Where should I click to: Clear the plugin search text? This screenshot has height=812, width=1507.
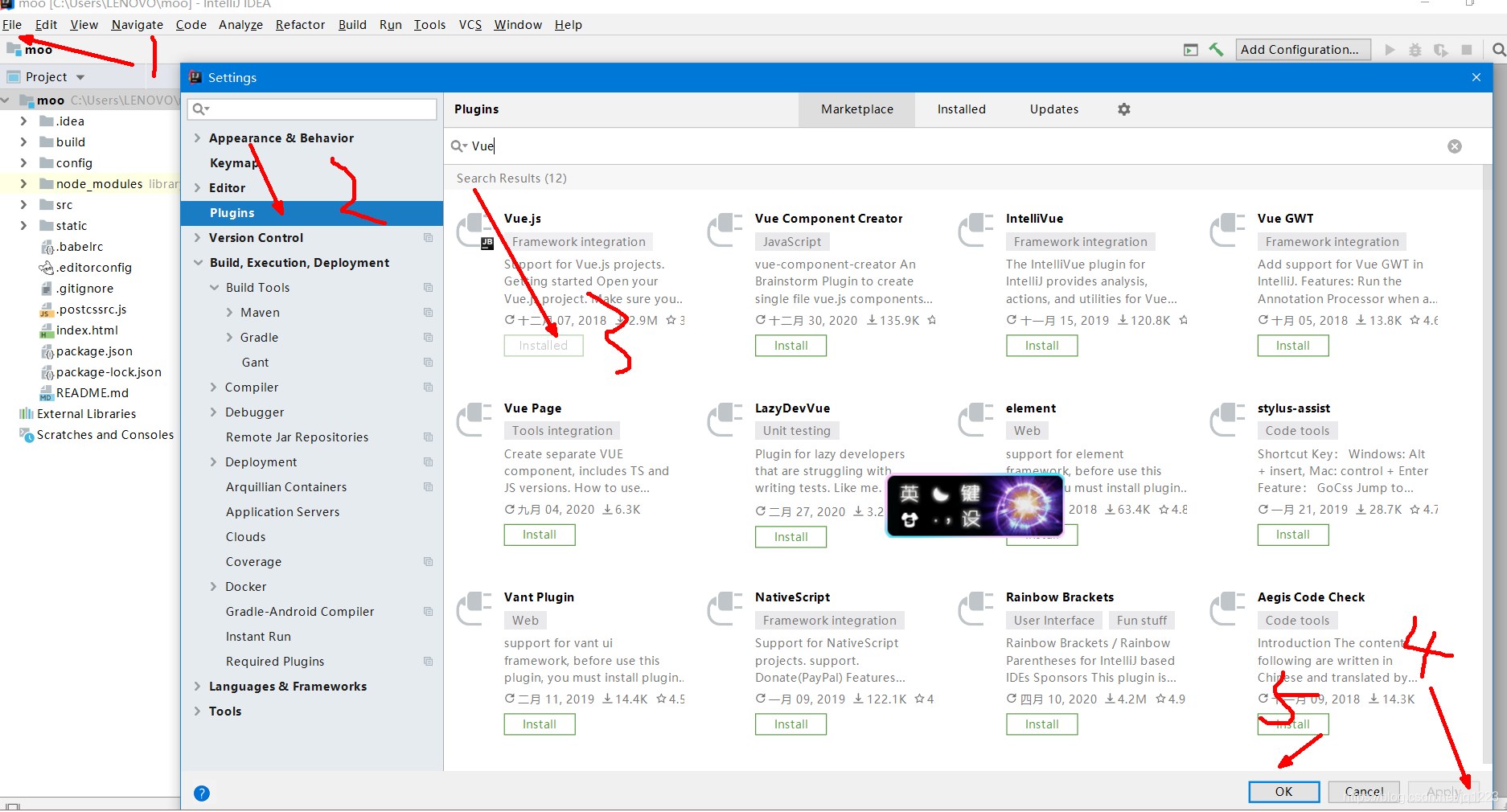pyautogui.click(x=1455, y=146)
